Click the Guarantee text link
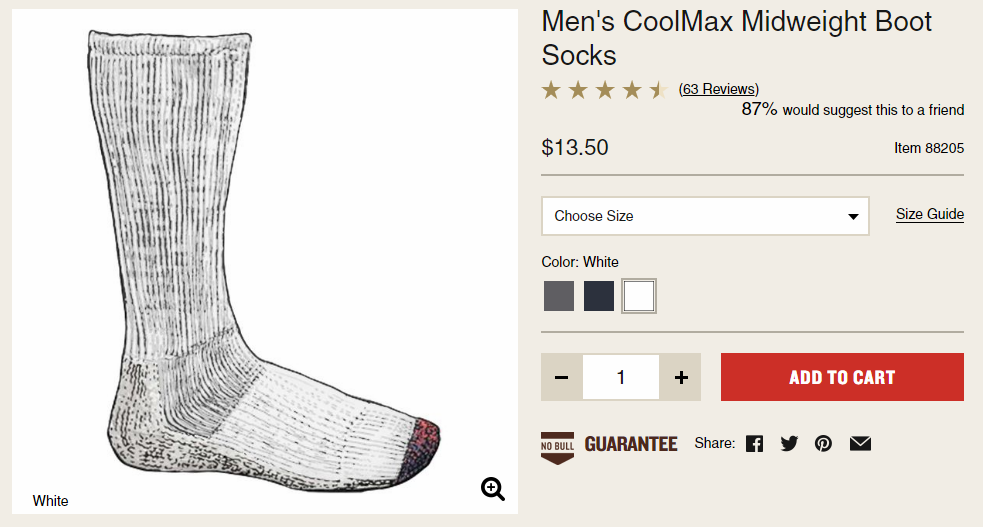983x527 pixels. coord(631,443)
